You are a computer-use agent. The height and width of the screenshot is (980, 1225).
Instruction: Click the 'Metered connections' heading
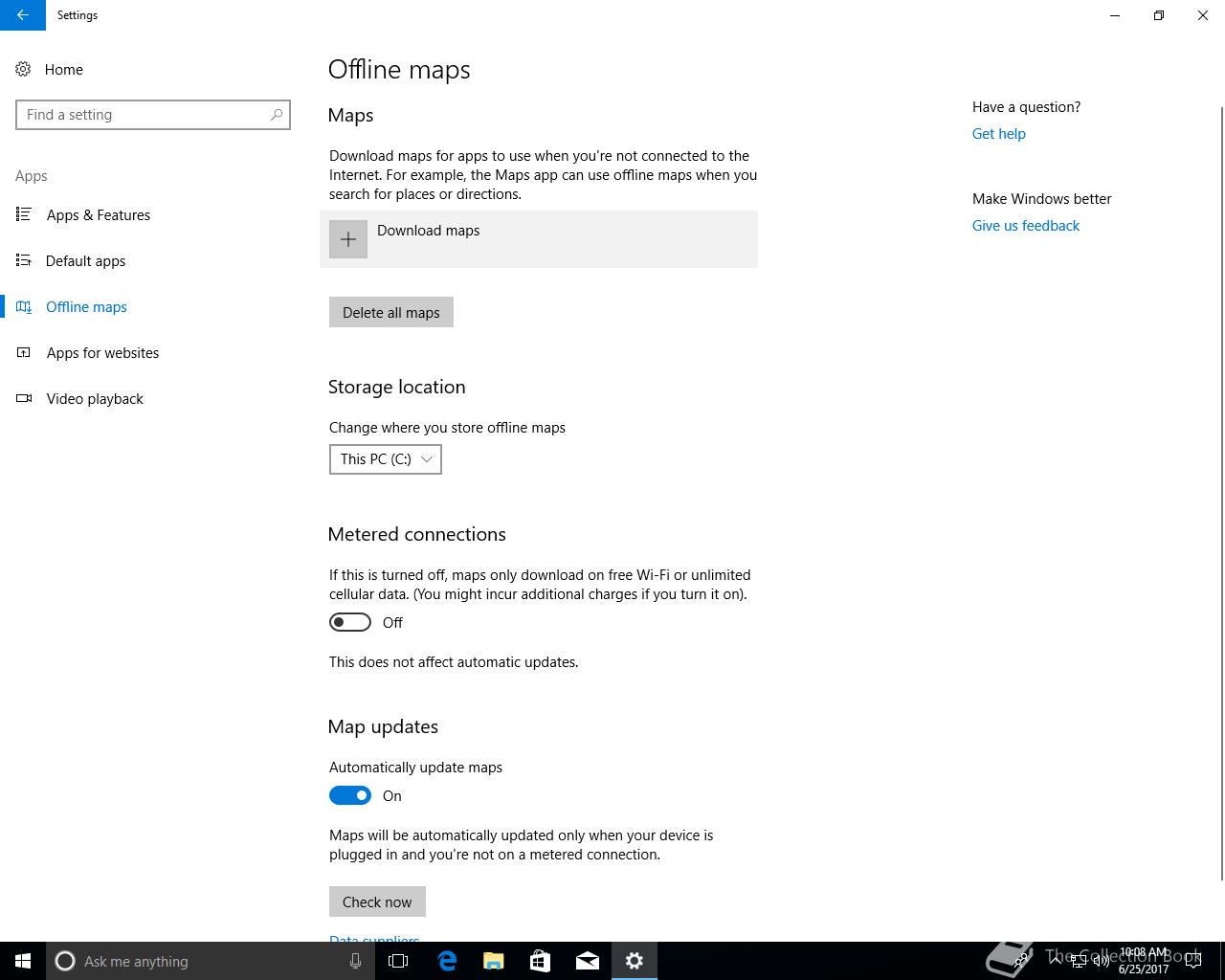click(417, 534)
